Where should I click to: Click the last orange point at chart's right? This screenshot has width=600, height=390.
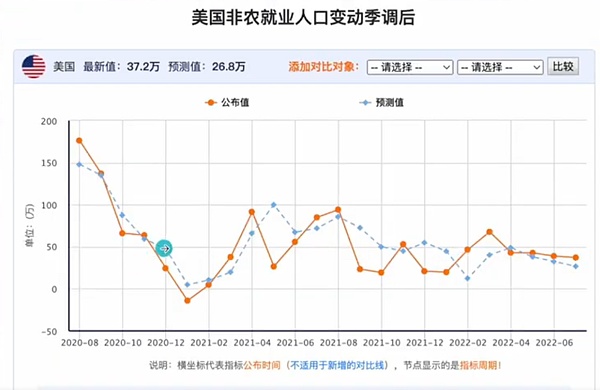576,258
